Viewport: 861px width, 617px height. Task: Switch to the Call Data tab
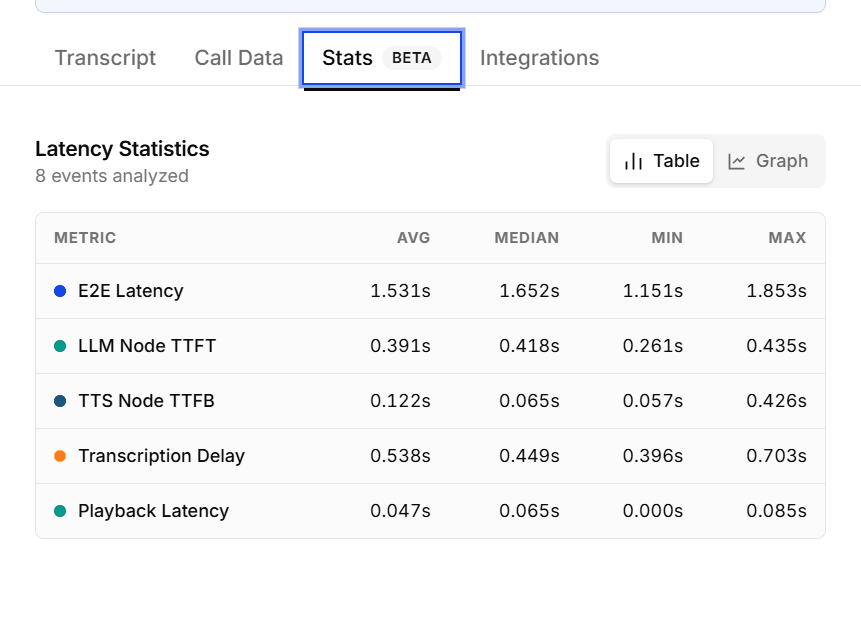coord(239,58)
